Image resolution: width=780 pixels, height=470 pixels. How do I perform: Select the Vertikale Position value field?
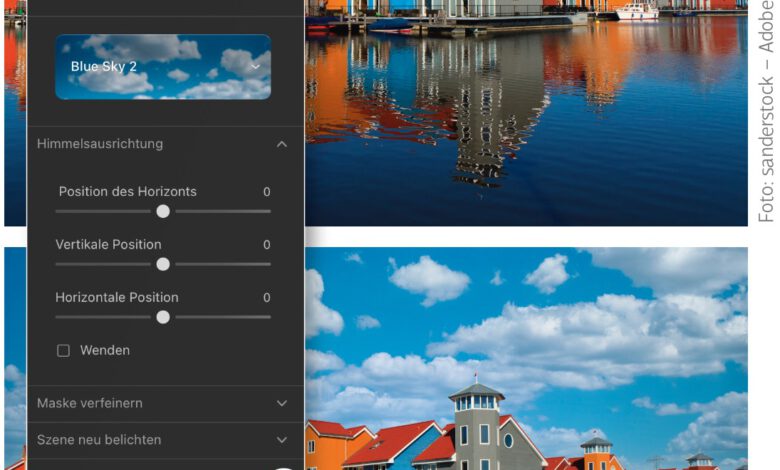266,245
